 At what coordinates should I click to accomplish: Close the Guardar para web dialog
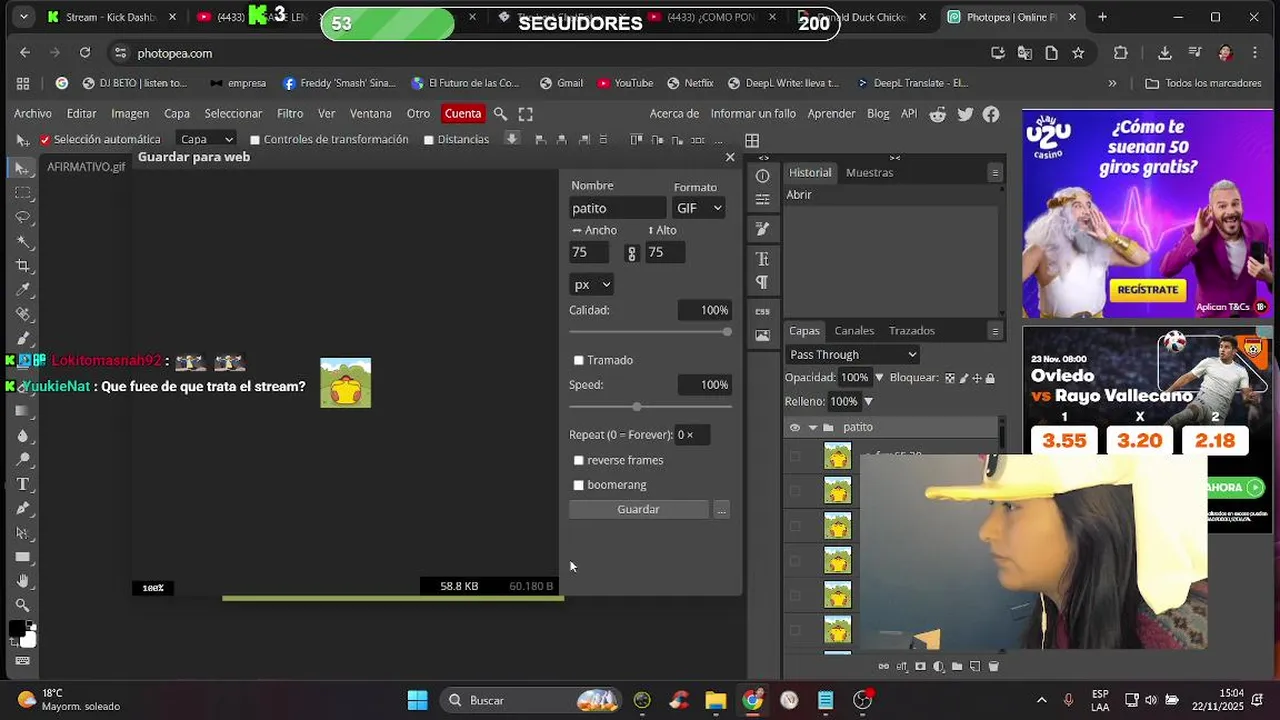(x=730, y=158)
